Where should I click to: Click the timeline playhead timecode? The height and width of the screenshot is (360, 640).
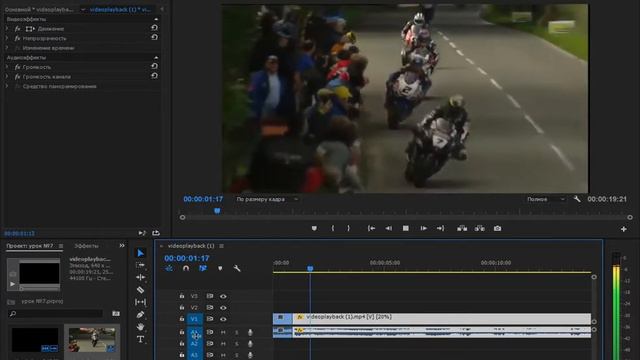(x=187, y=258)
